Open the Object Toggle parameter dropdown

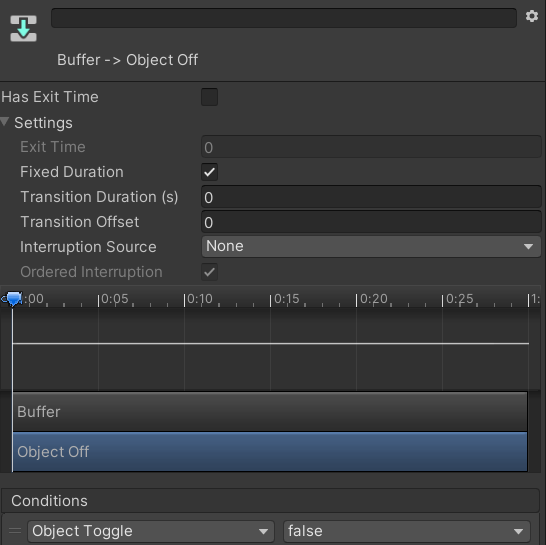(x=151, y=531)
